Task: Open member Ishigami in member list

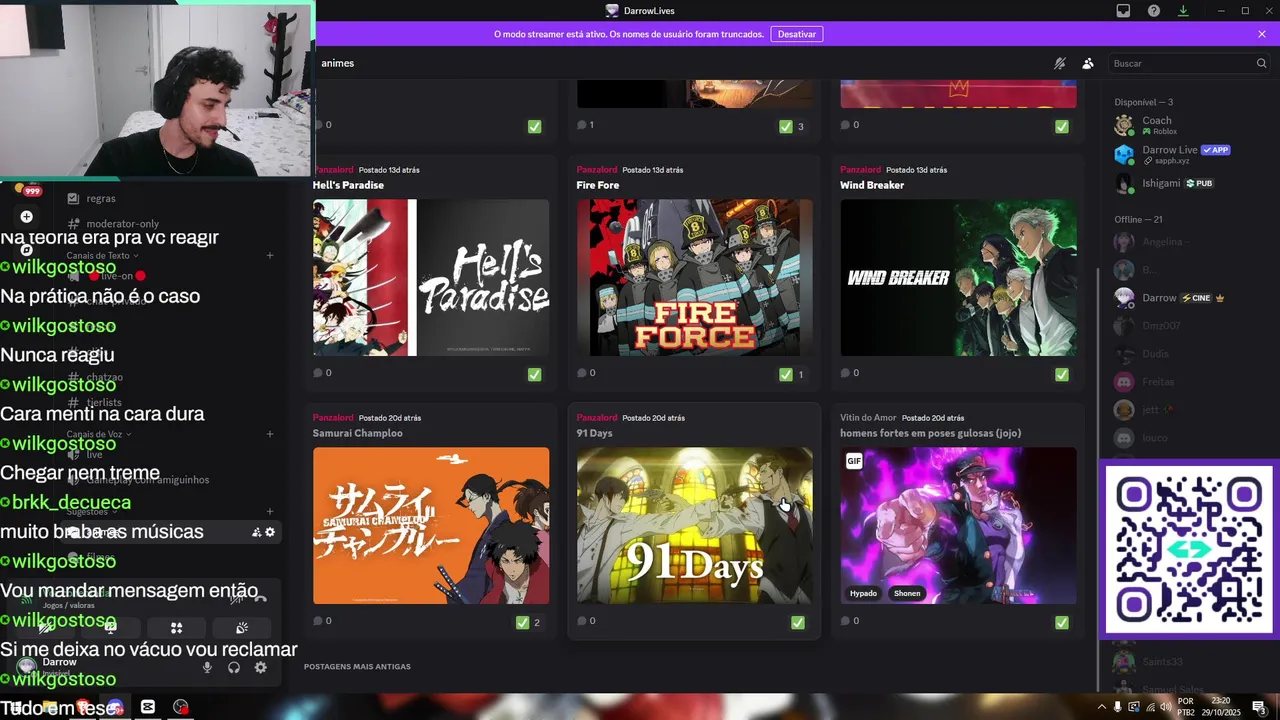Action: pyautogui.click(x=1190, y=184)
